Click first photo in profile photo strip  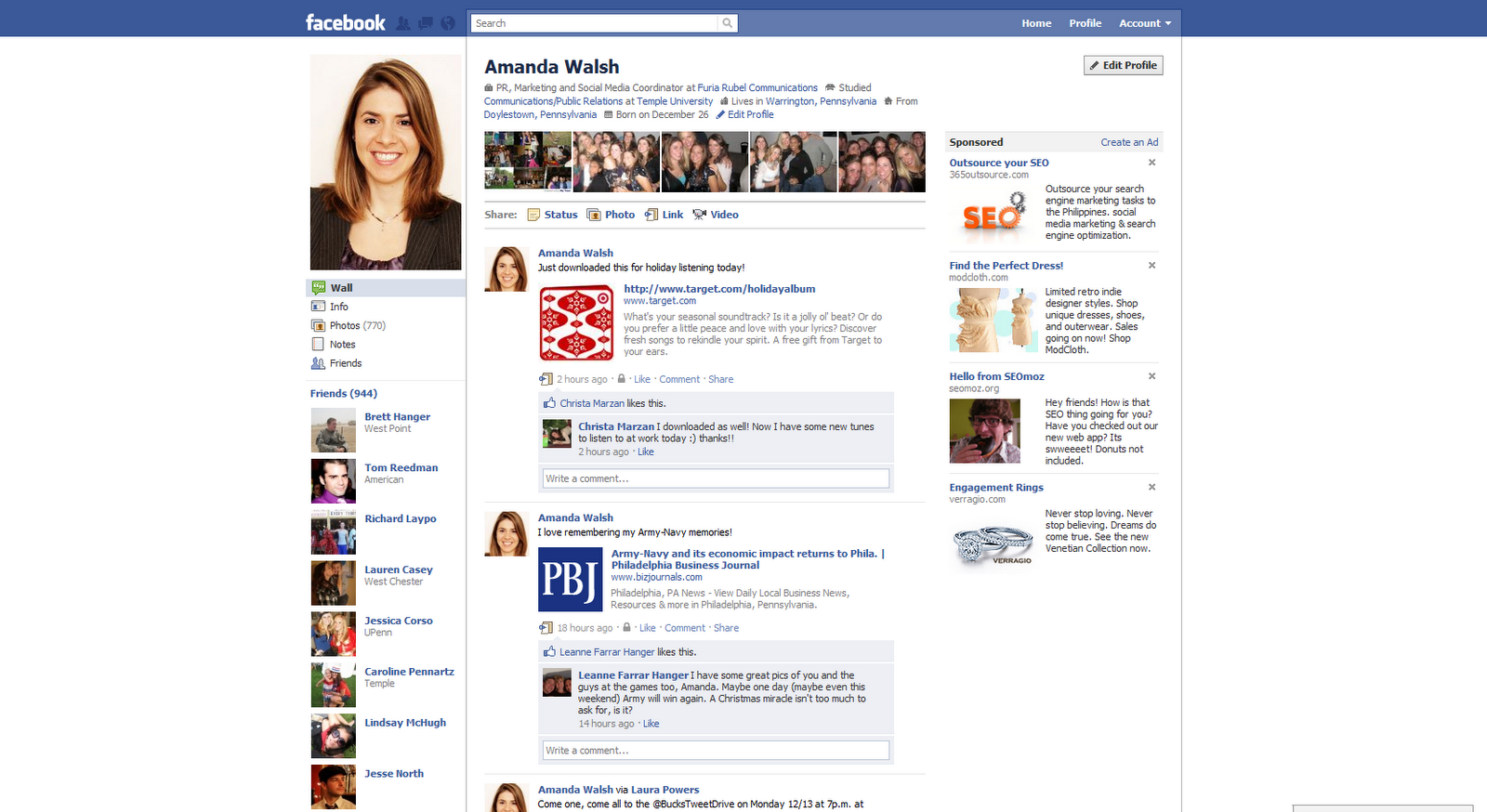(528, 162)
